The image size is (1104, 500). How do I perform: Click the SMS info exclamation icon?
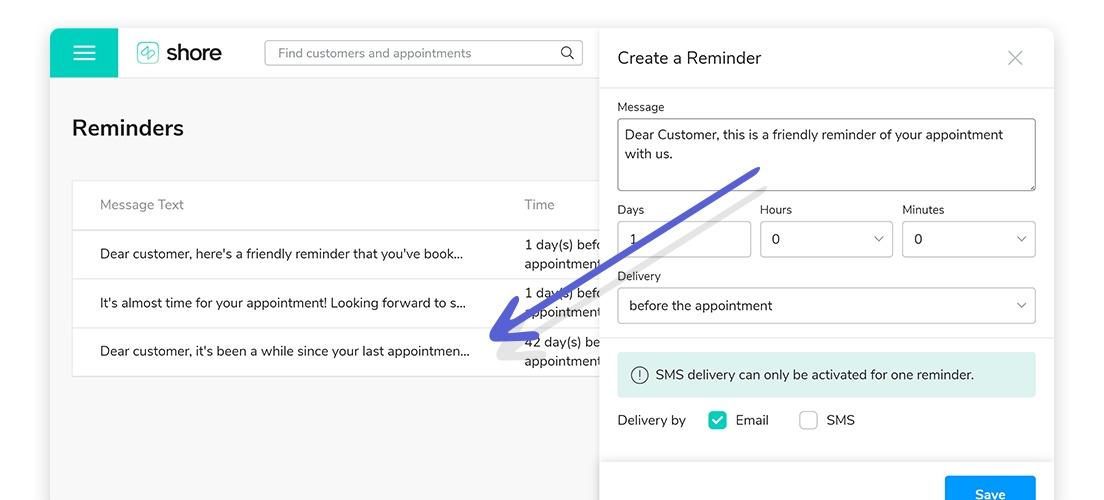[x=639, y=375]
